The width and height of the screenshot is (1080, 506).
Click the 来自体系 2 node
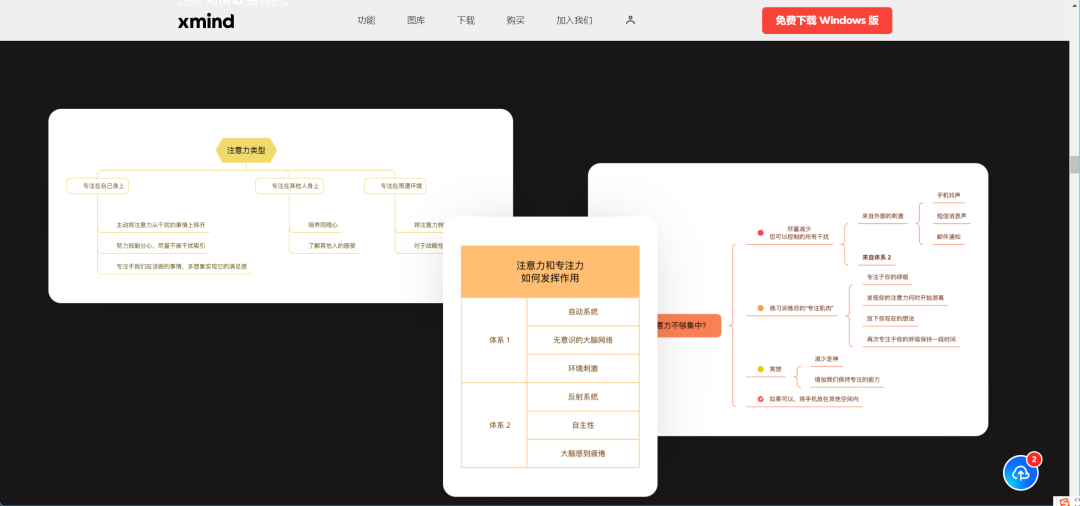point(877,257)
